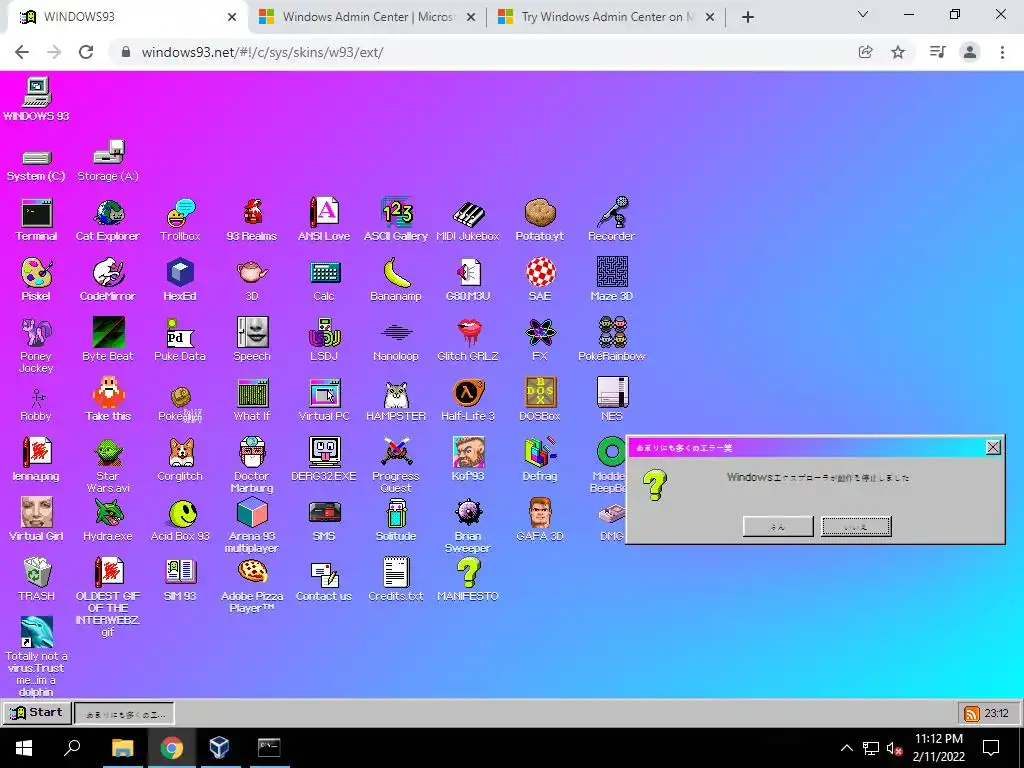Click the RSS feed tray icon

(x=971, y=714)
